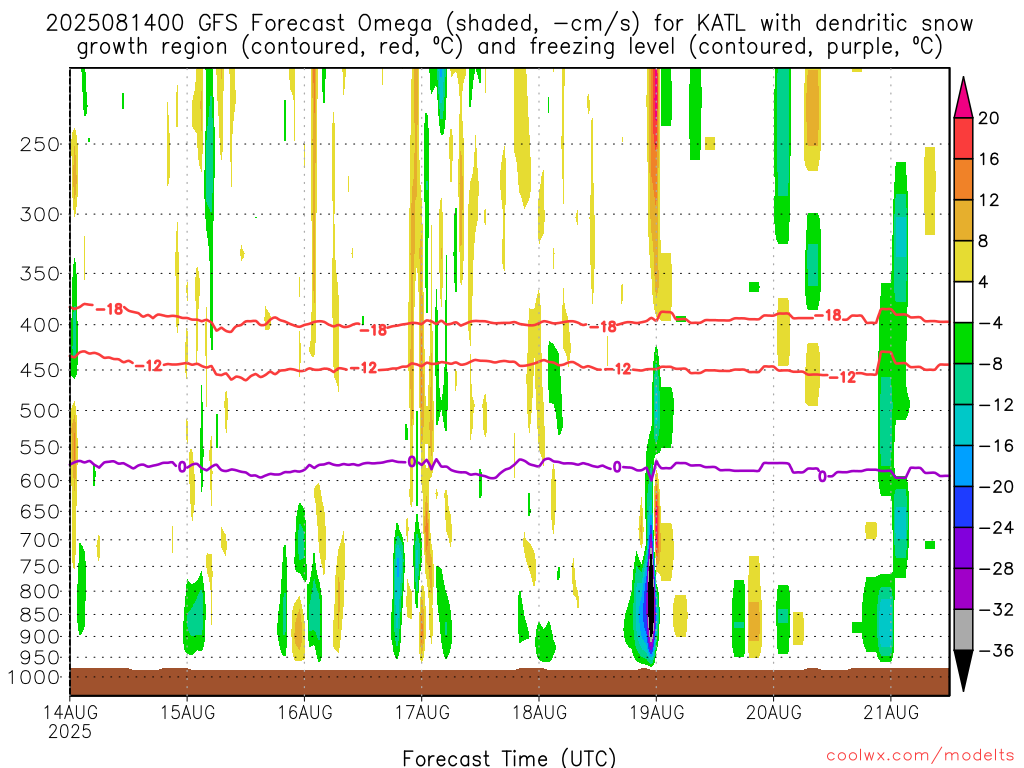Click the 21AUG date label

[891, 712]
